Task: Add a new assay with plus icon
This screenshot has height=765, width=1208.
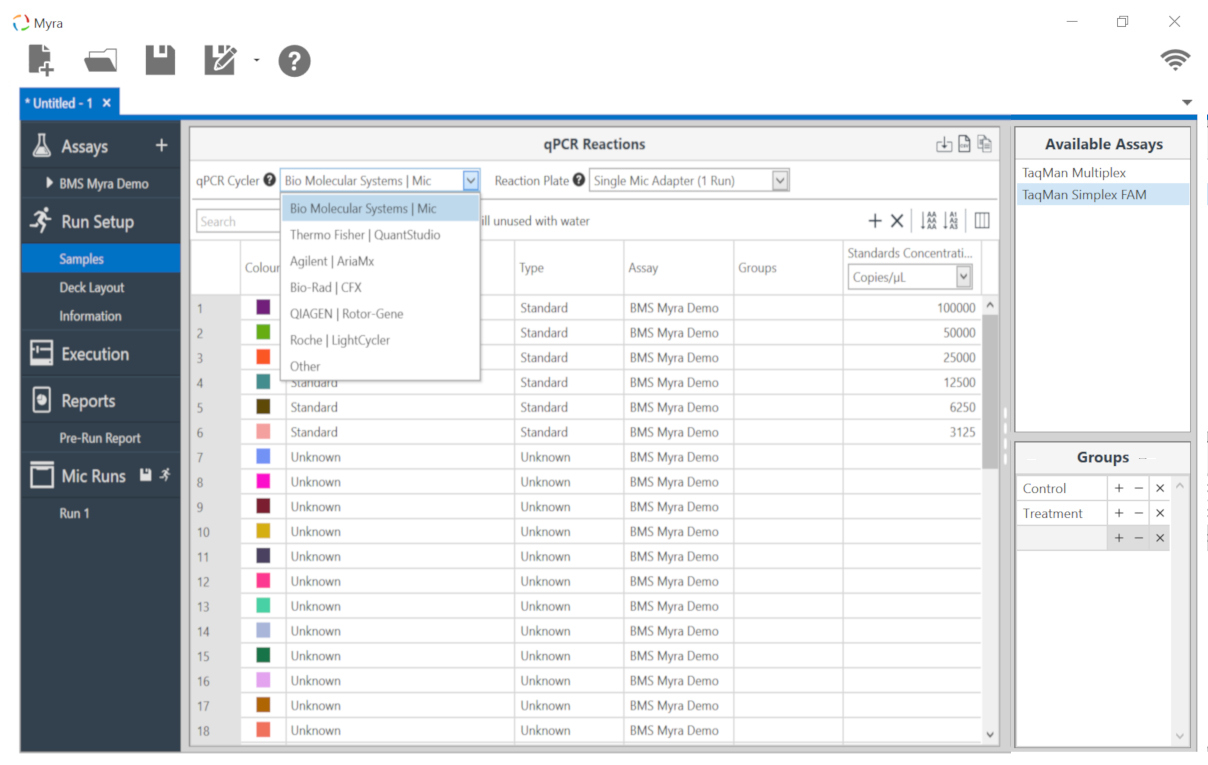Action: click(x=161, y=146)
